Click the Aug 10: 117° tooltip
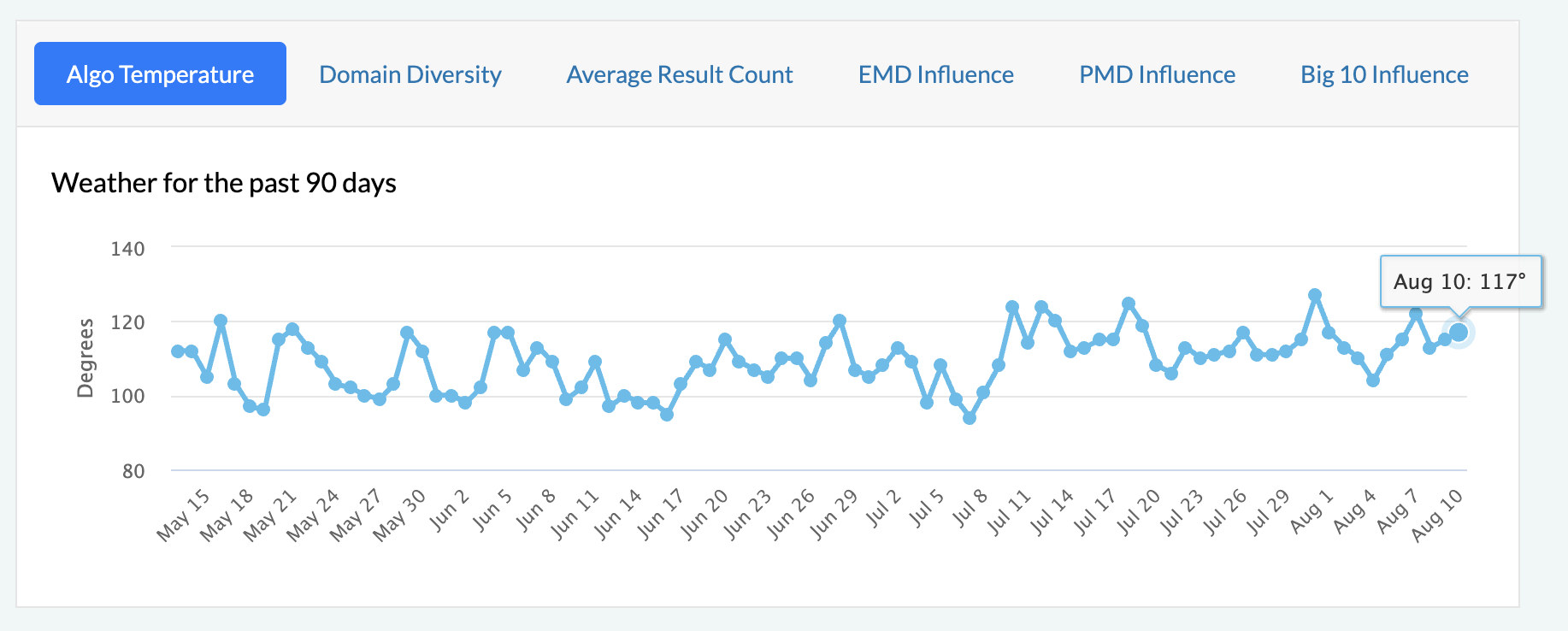The width and height of the screenshot is (1568, 631). 1461,281
